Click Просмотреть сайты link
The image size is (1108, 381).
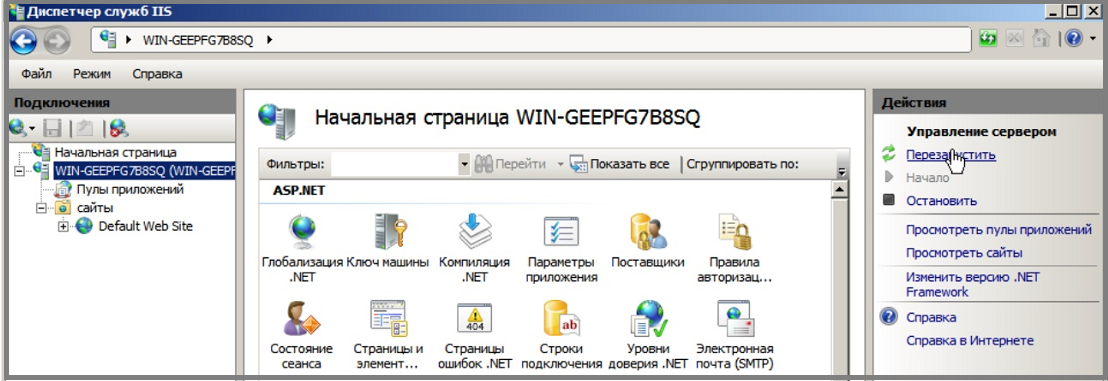[964, 253]
